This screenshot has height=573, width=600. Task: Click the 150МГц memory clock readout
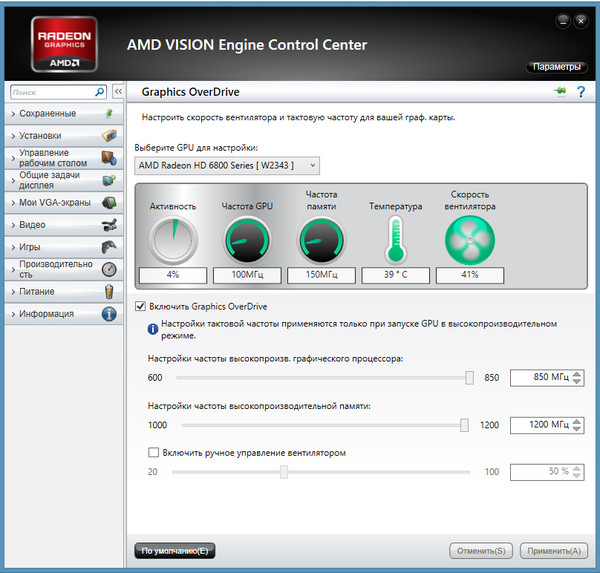coord(321,275)
